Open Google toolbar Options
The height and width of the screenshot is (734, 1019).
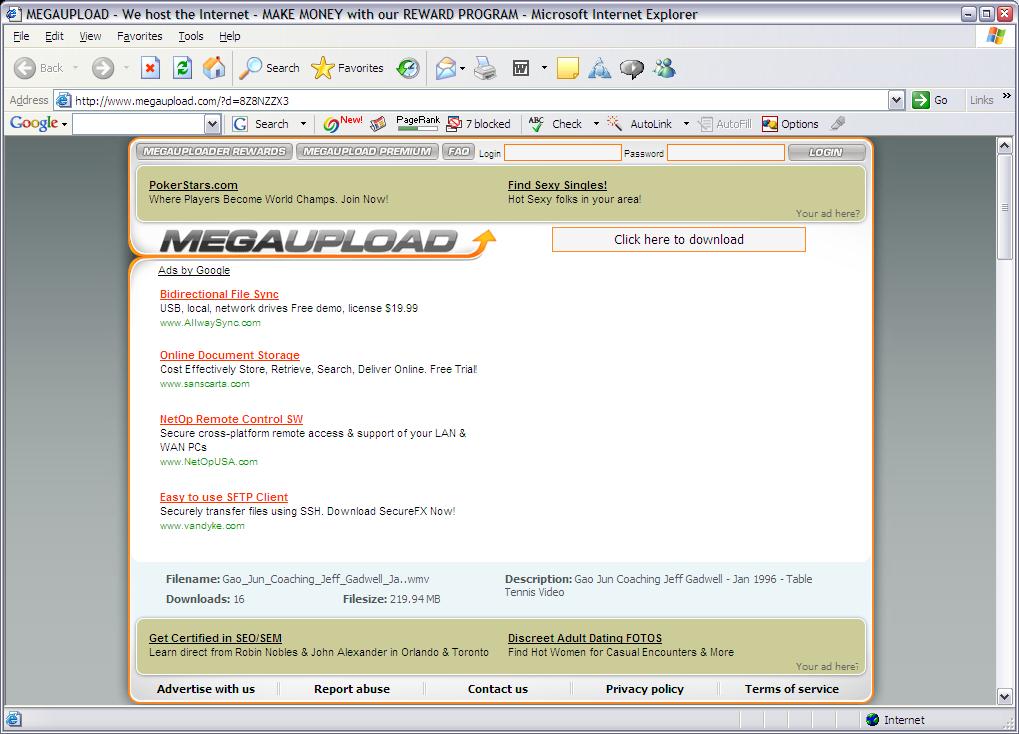790,124
